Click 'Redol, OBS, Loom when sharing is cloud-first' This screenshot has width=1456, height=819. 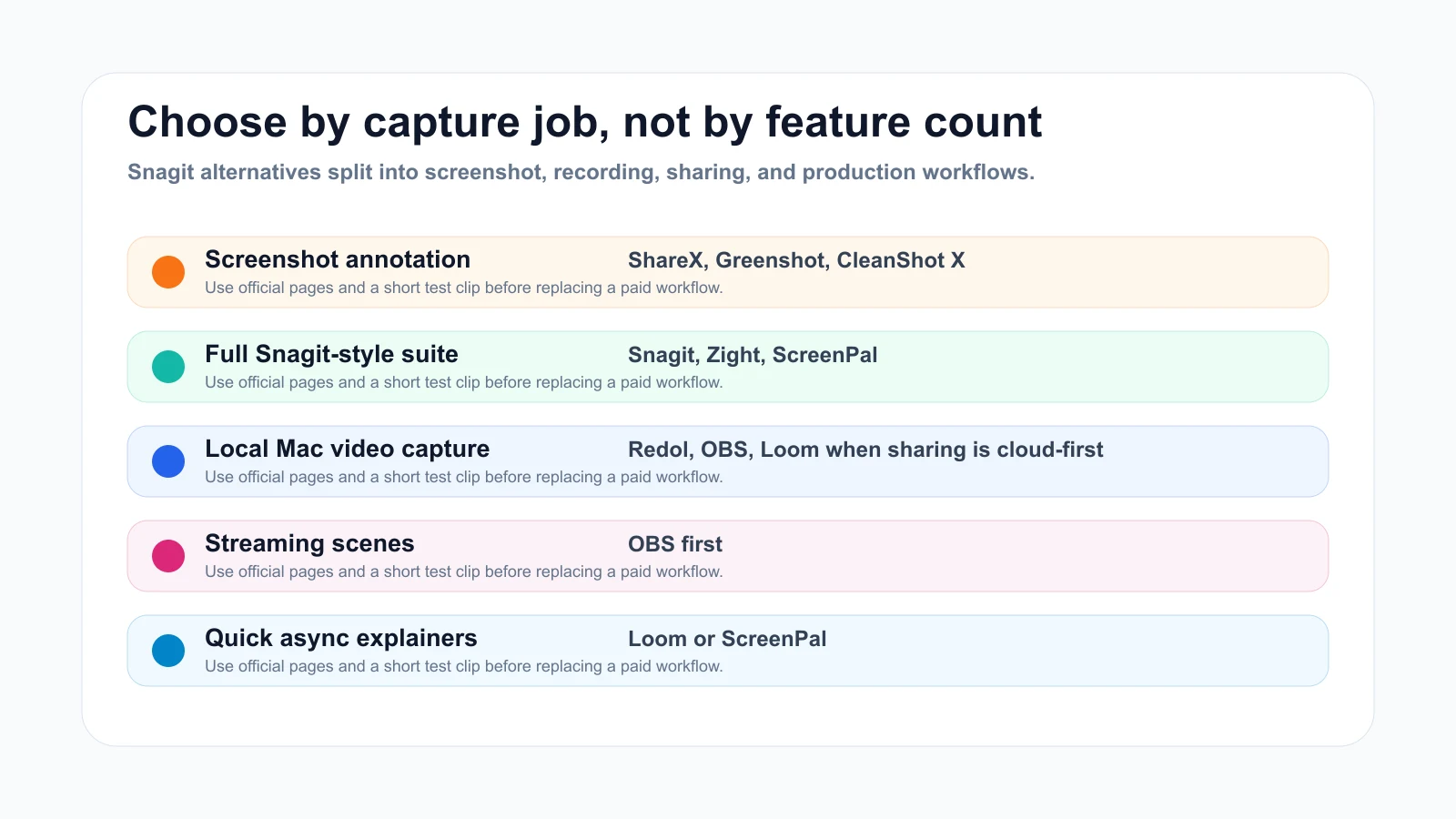tap(865, 450)
